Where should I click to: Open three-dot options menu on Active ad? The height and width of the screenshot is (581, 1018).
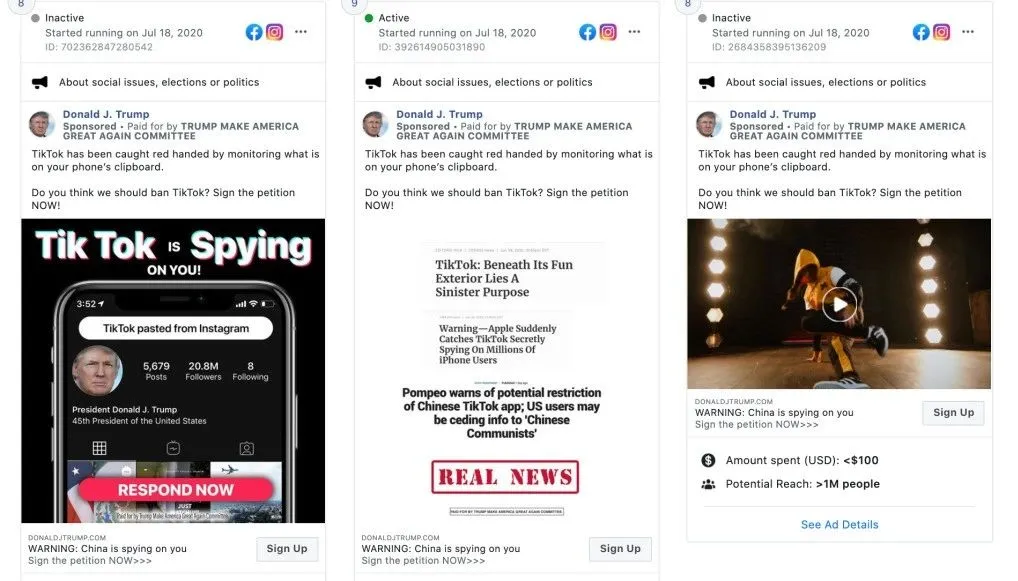click(634, 31)
